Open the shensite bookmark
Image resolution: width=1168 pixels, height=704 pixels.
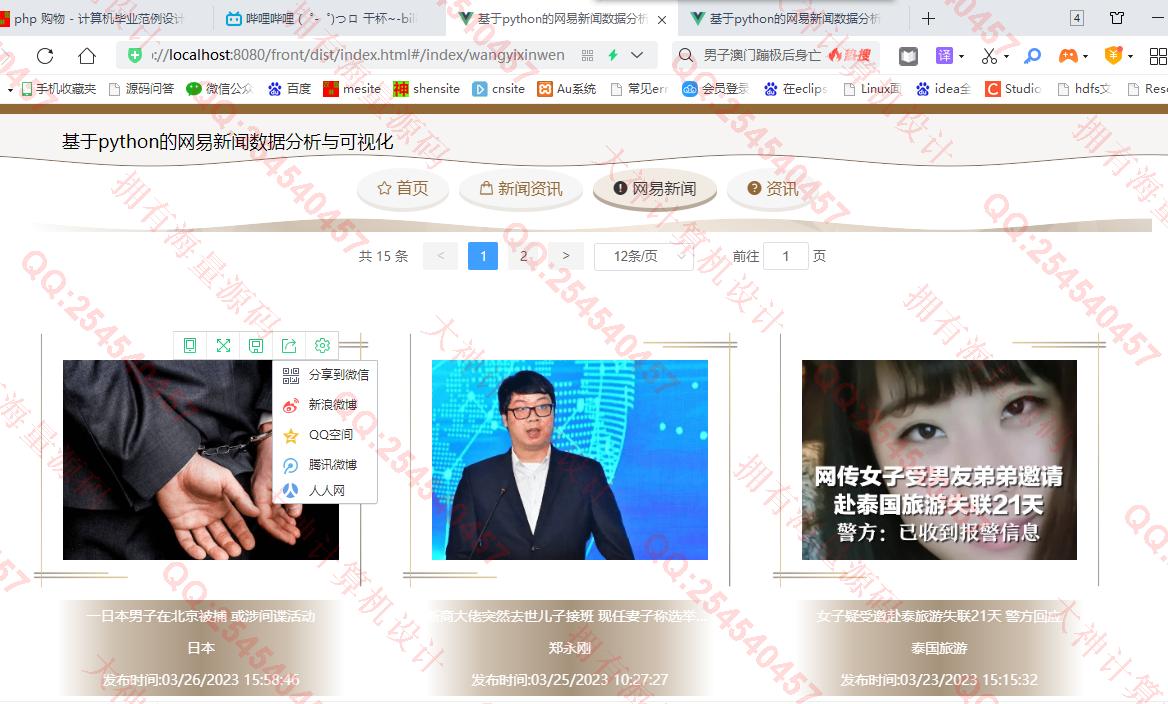pos(426,89)
